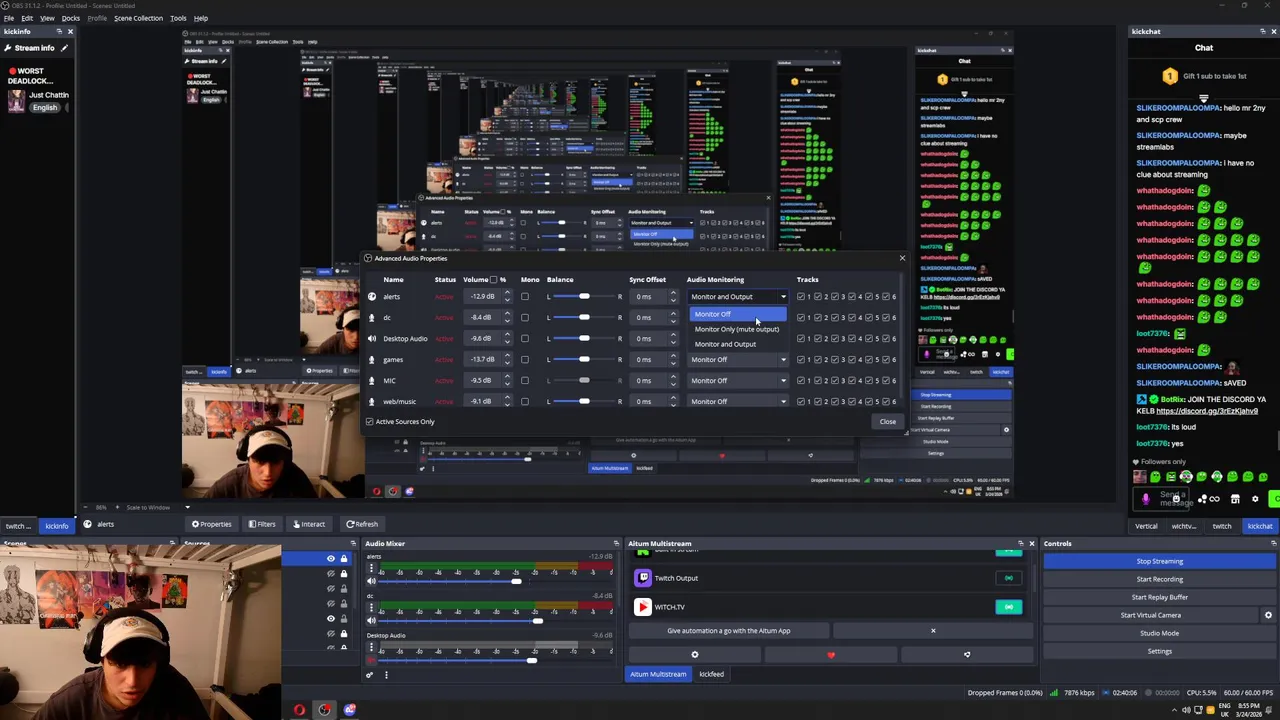Click Twitch Output broadcast toggle icon
The image size is (1280, 720).
(x=1008, y=578)
